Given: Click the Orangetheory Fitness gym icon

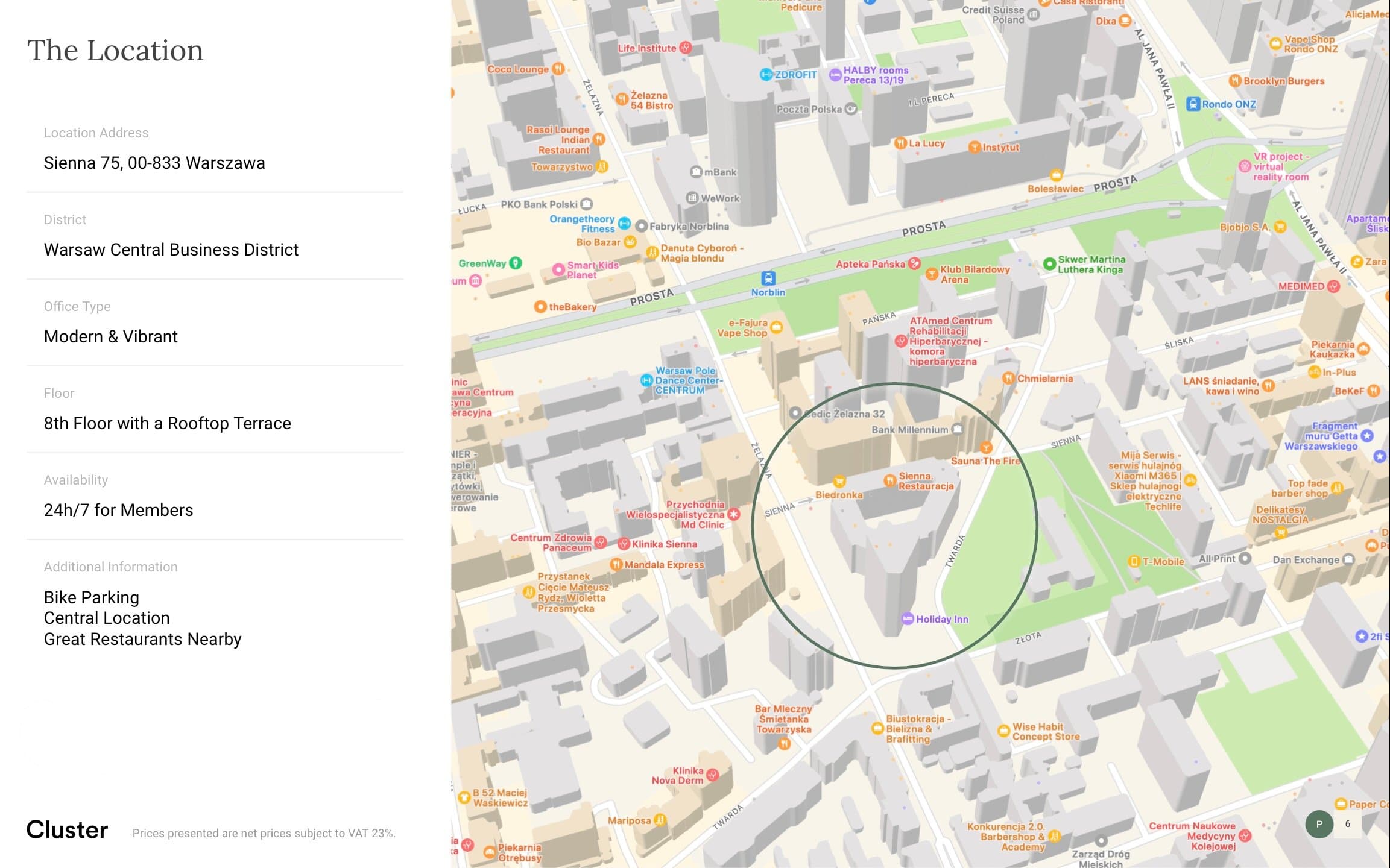Looking at the screenshot, I should coord(625,224).
